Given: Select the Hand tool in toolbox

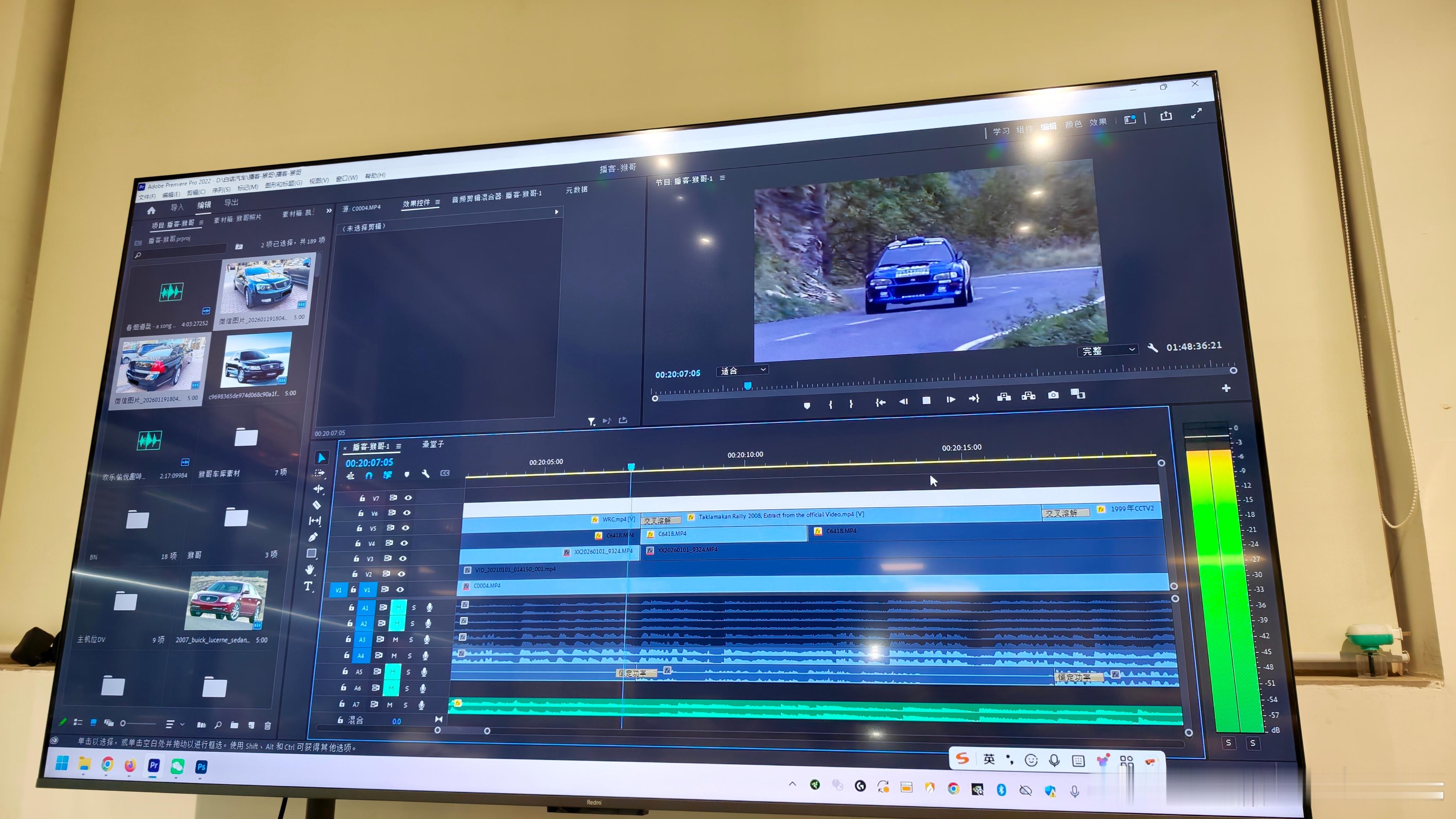Looking at the screenshot, I should point(310,569).
